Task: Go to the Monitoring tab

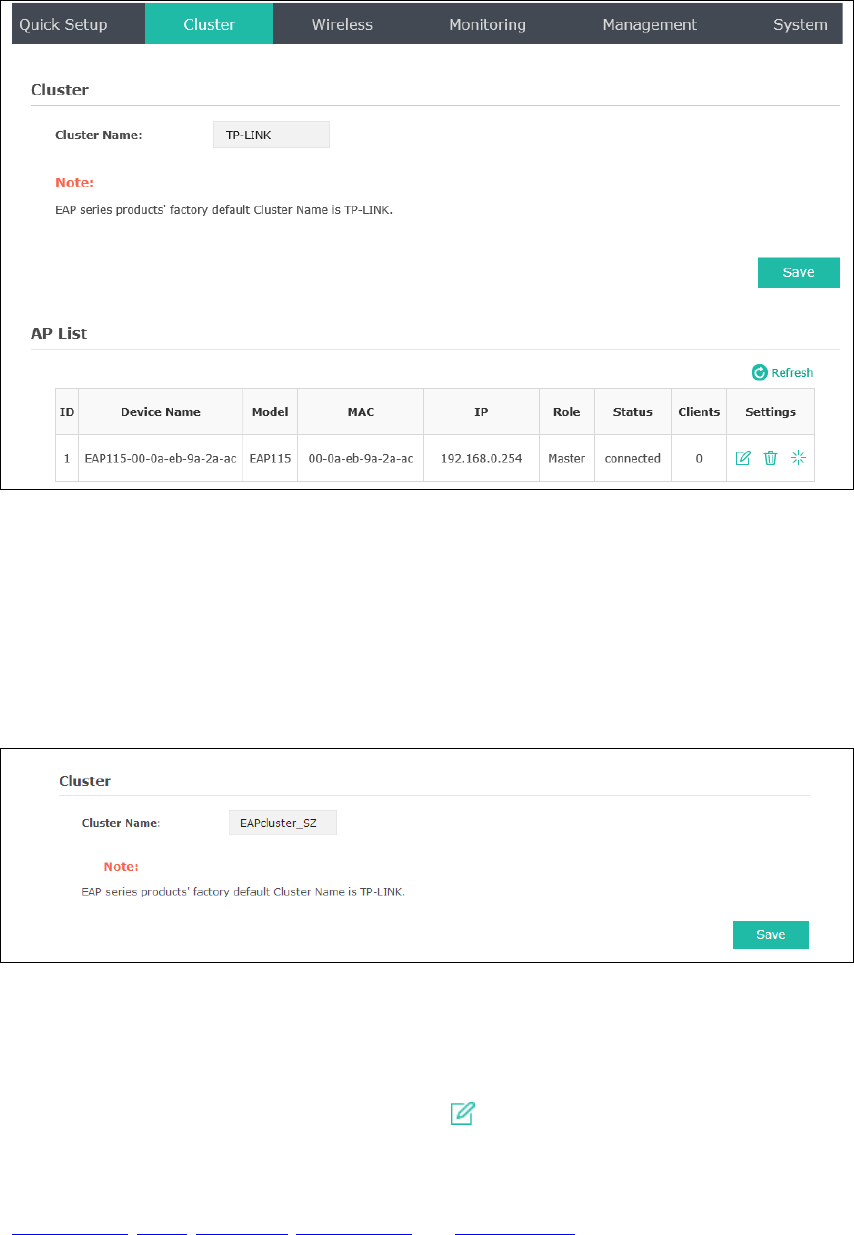Action: point(487,25)
